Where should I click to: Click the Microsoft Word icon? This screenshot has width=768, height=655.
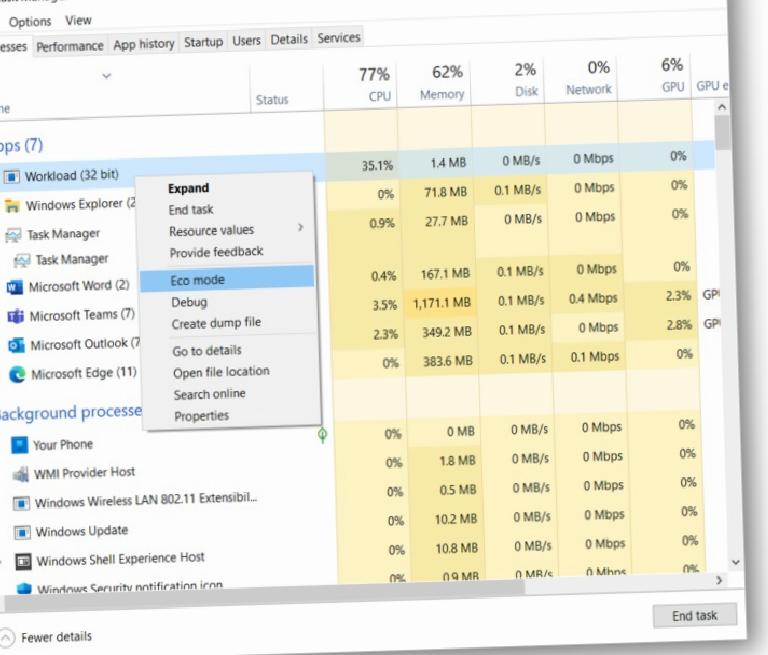point(15,287)
